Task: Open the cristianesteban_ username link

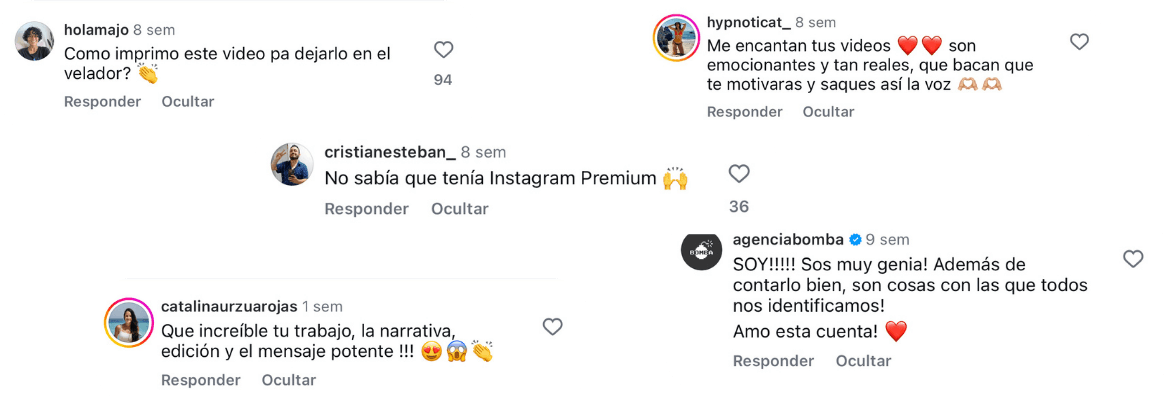Action: click(x=390, y=152)
